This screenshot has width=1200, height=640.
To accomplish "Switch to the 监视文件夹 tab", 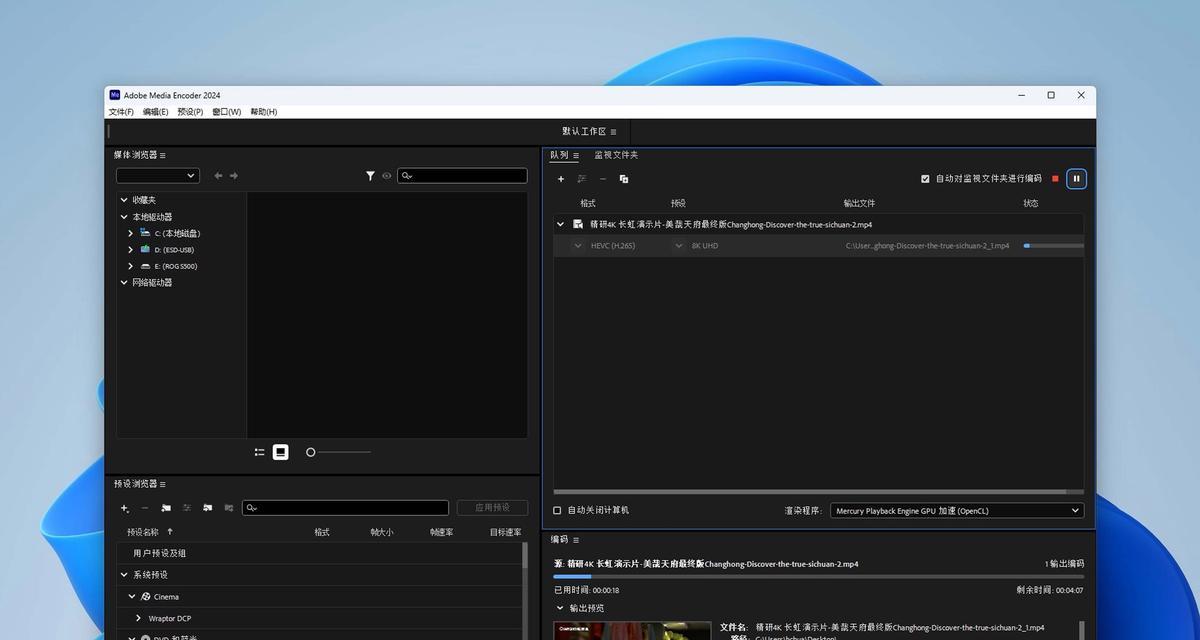I will click(616, 155).
